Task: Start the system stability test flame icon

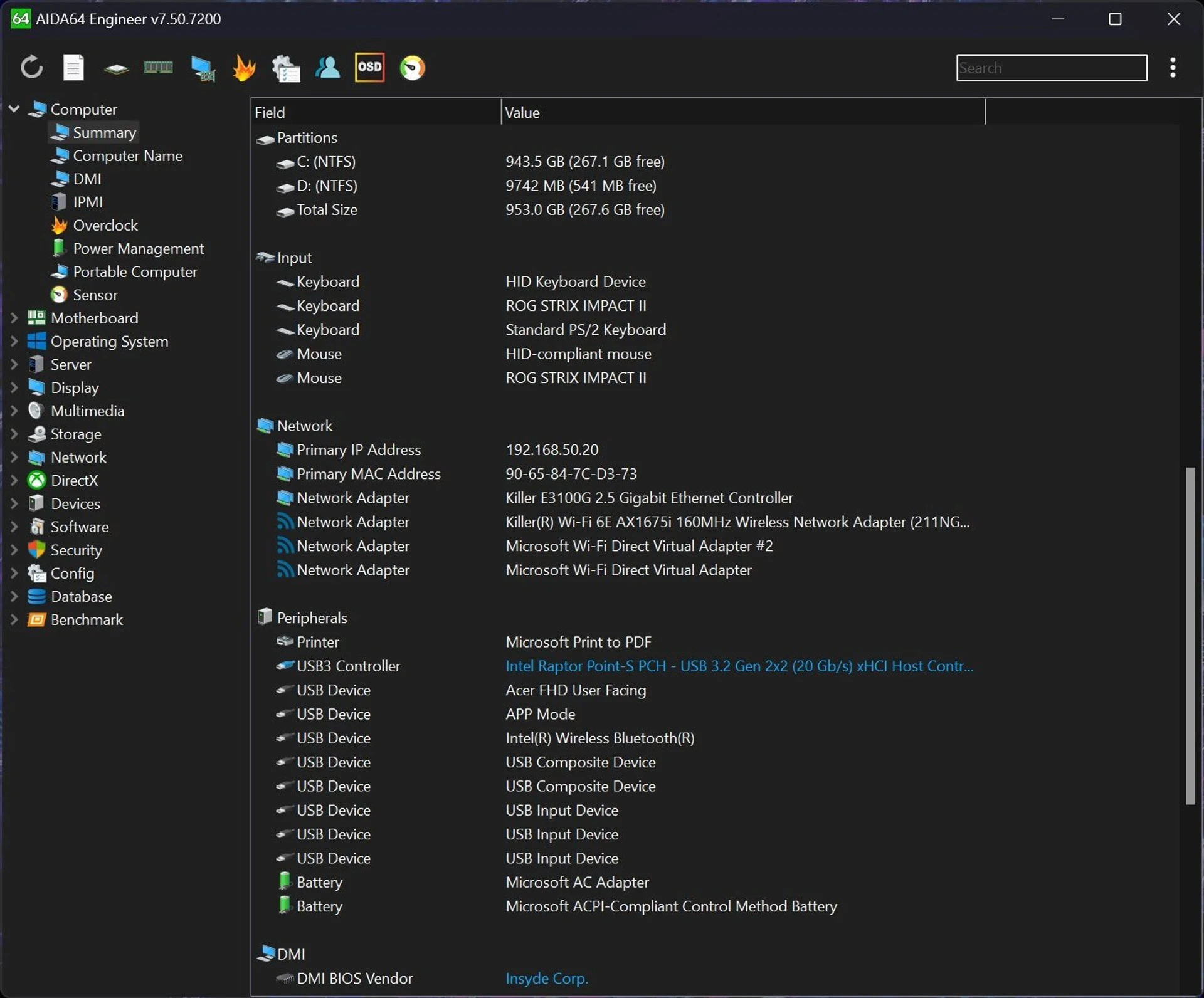Action: point(244,68)
